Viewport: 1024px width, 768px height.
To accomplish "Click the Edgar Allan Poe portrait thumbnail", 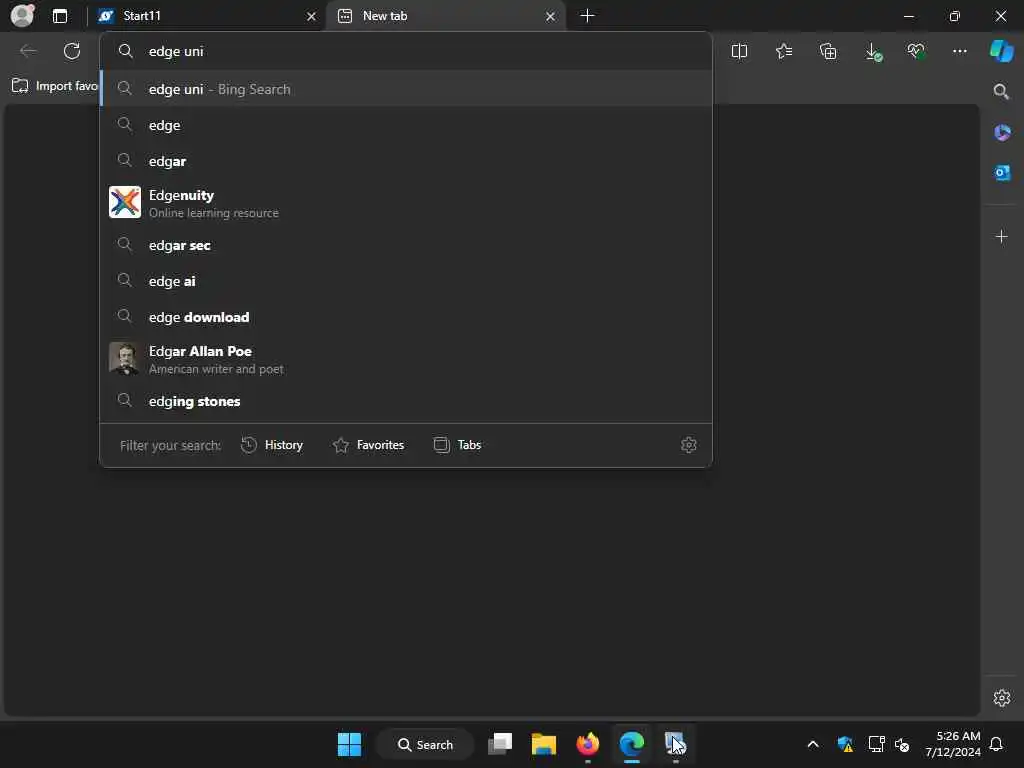I will tap(125, 359).
